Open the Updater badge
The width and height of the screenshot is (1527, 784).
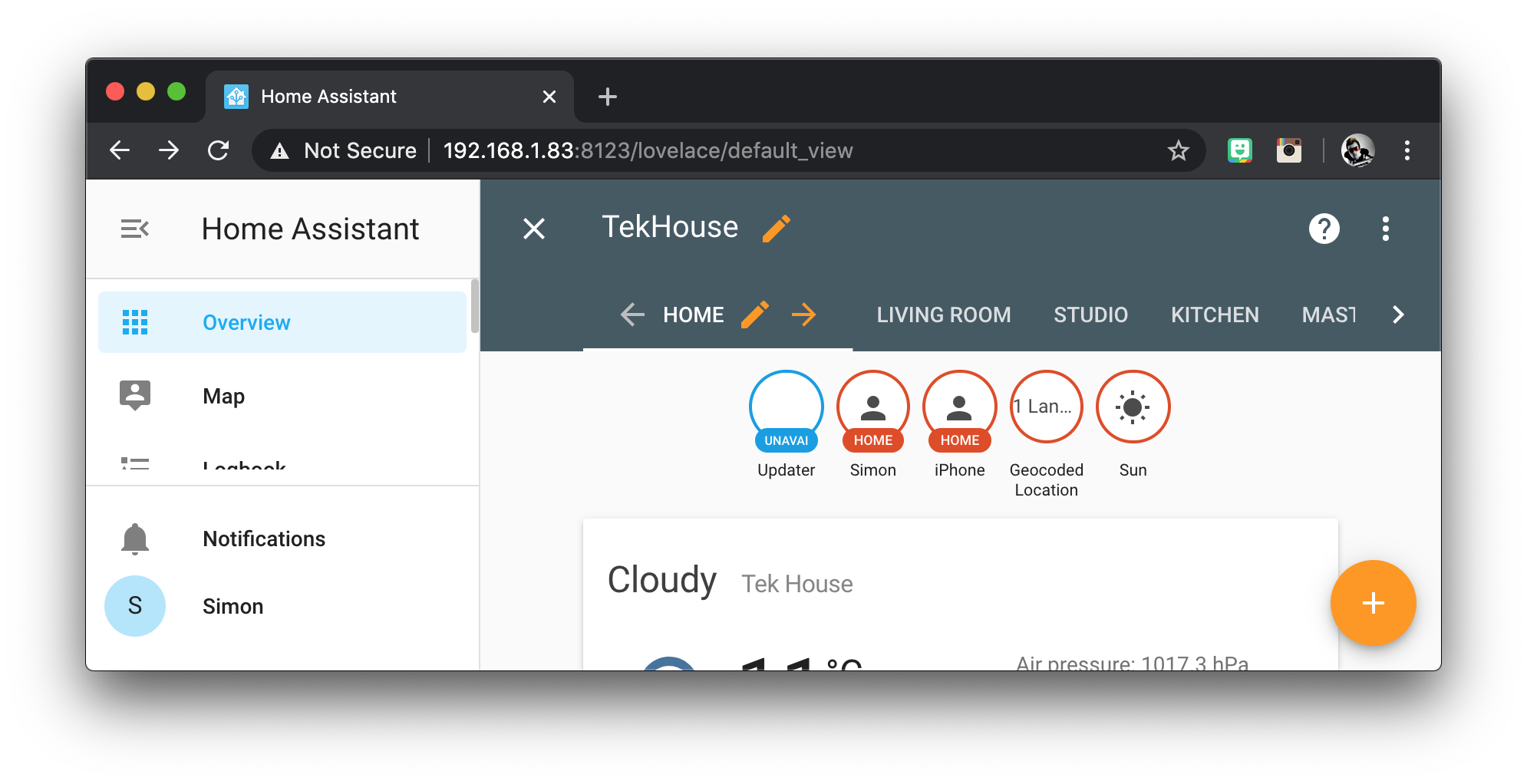coord(787,410)
